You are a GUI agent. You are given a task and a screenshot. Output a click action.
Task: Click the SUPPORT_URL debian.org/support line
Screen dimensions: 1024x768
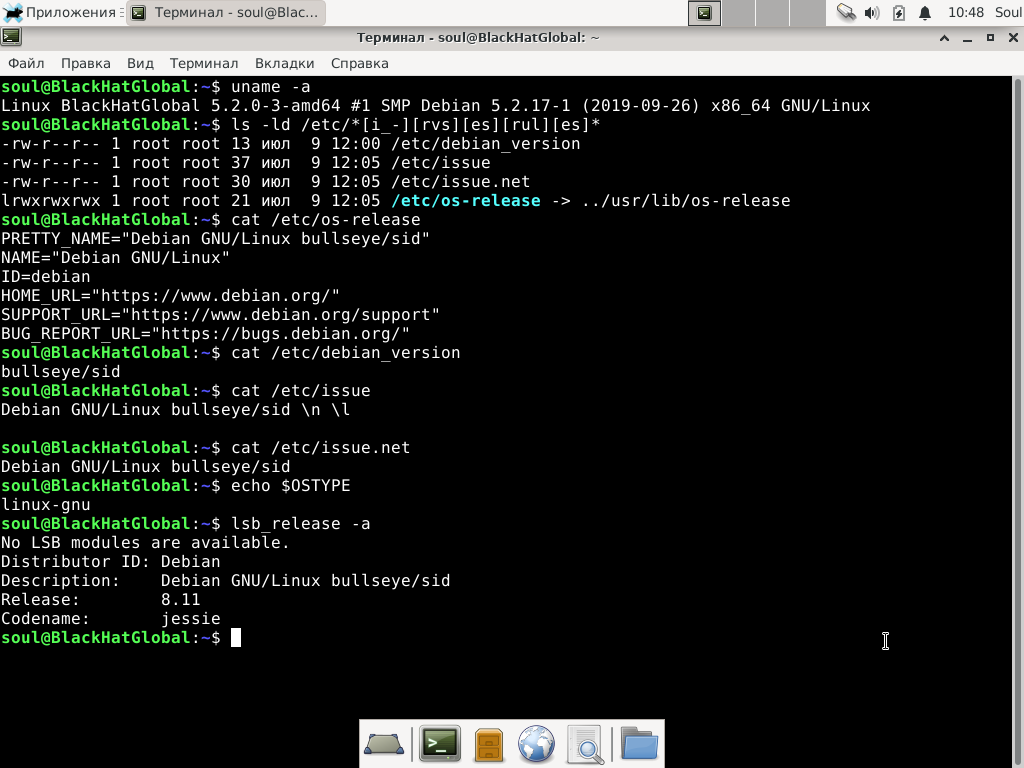221,315
